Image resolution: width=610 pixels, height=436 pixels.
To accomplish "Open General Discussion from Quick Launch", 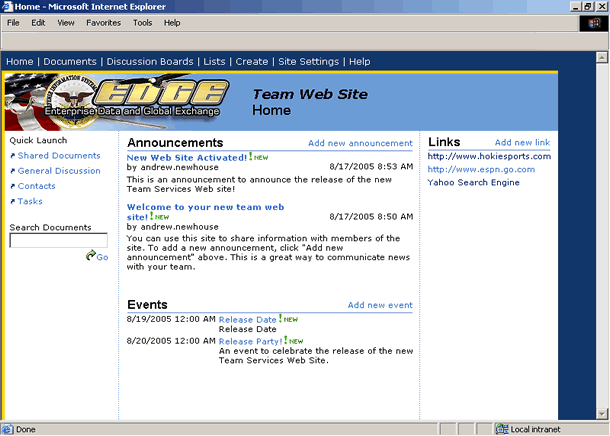I will pyautogui.click(x=59, y=171).
